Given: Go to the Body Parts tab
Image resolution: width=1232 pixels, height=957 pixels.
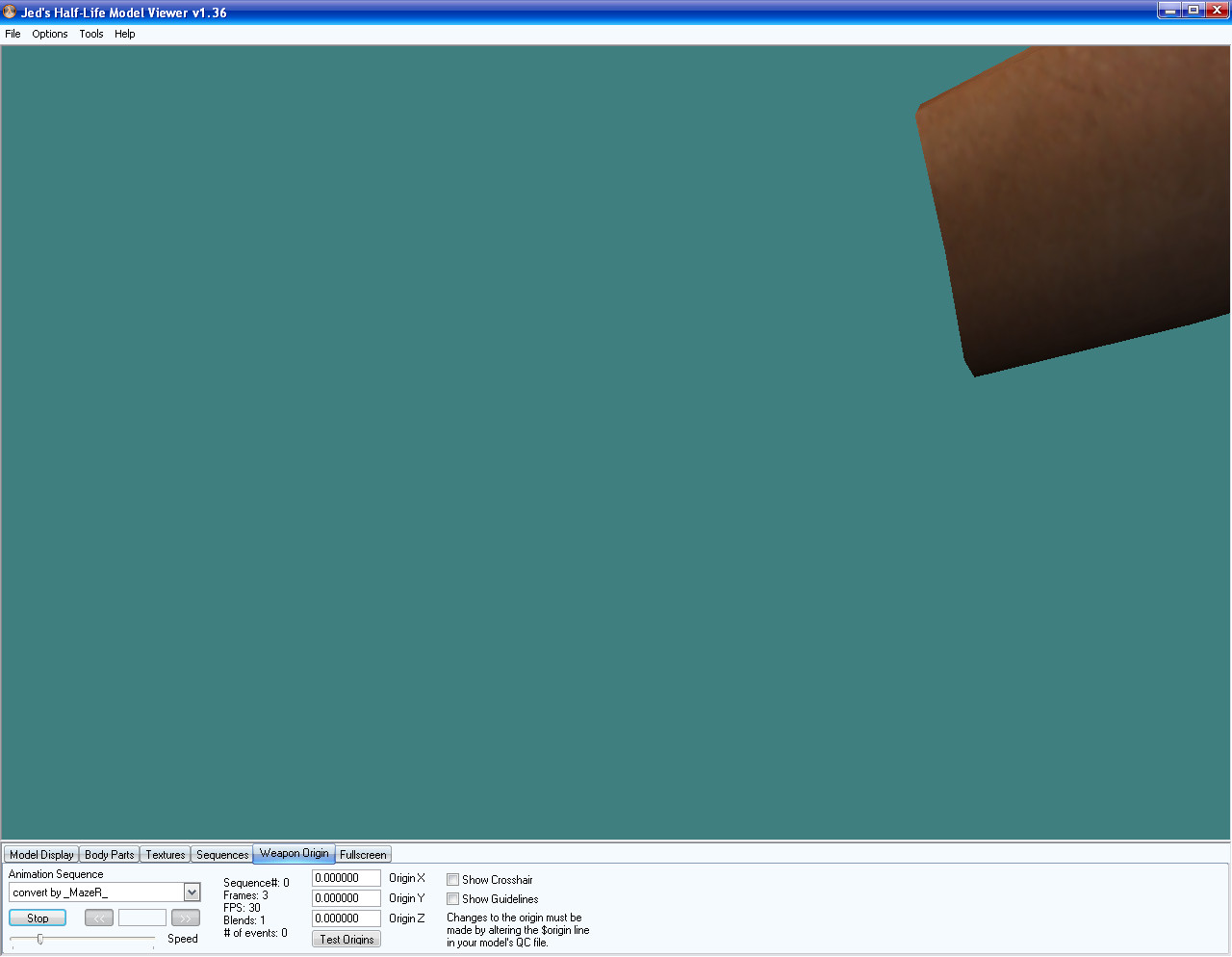Looking at the screenshot, I should click(x=109, y=855).
